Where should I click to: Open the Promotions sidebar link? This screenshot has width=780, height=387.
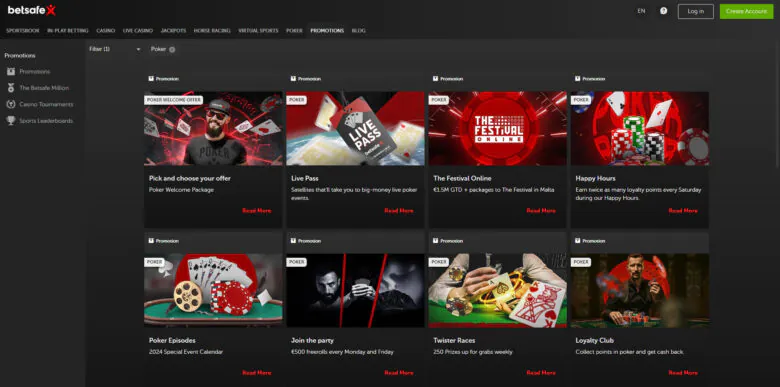point(35,72)
